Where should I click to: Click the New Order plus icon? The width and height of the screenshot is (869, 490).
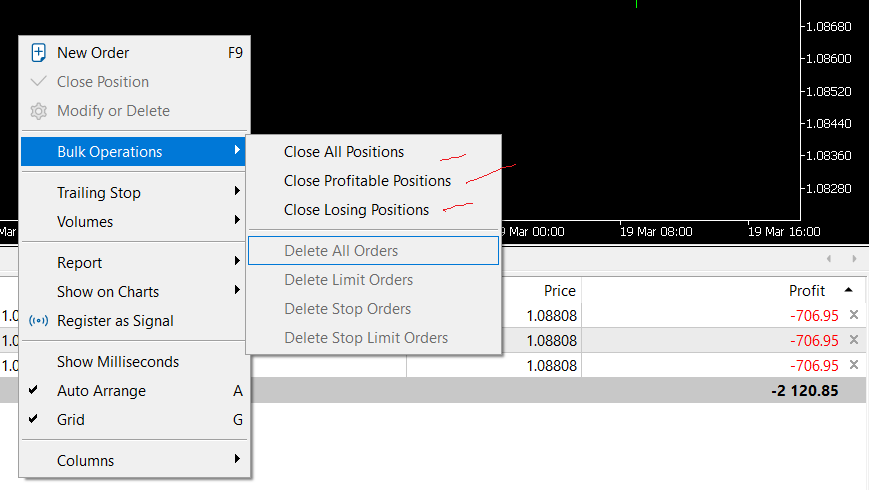(39, 53)
